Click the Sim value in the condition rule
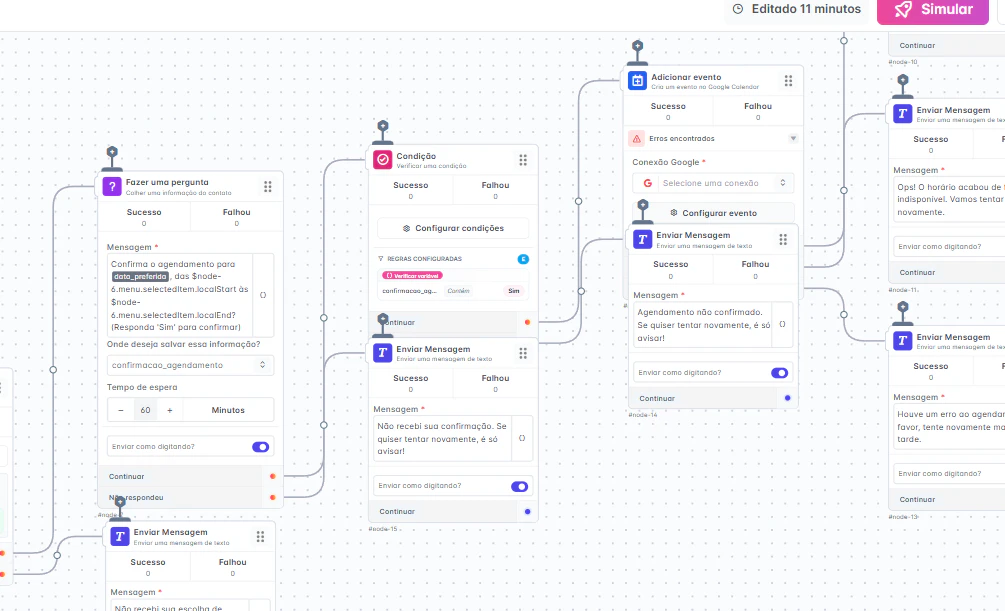 [514, 291]
